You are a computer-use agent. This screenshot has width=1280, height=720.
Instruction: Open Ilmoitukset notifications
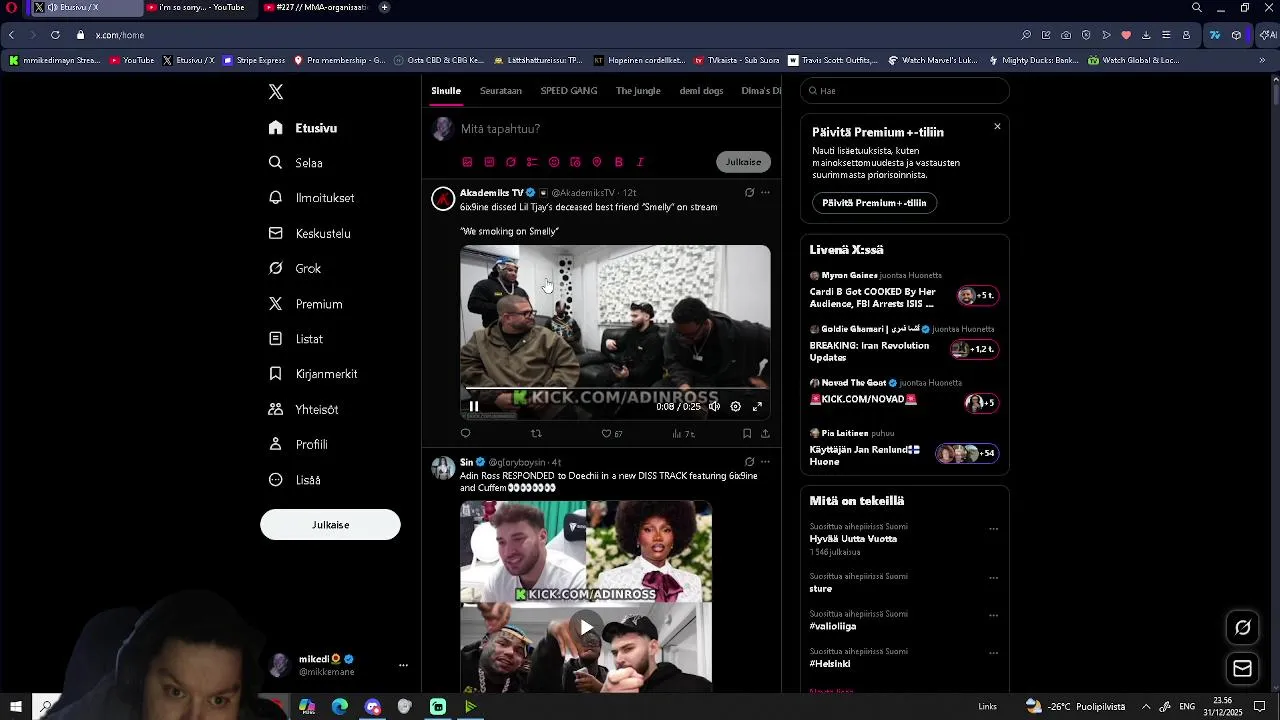(x=312, y=198)
